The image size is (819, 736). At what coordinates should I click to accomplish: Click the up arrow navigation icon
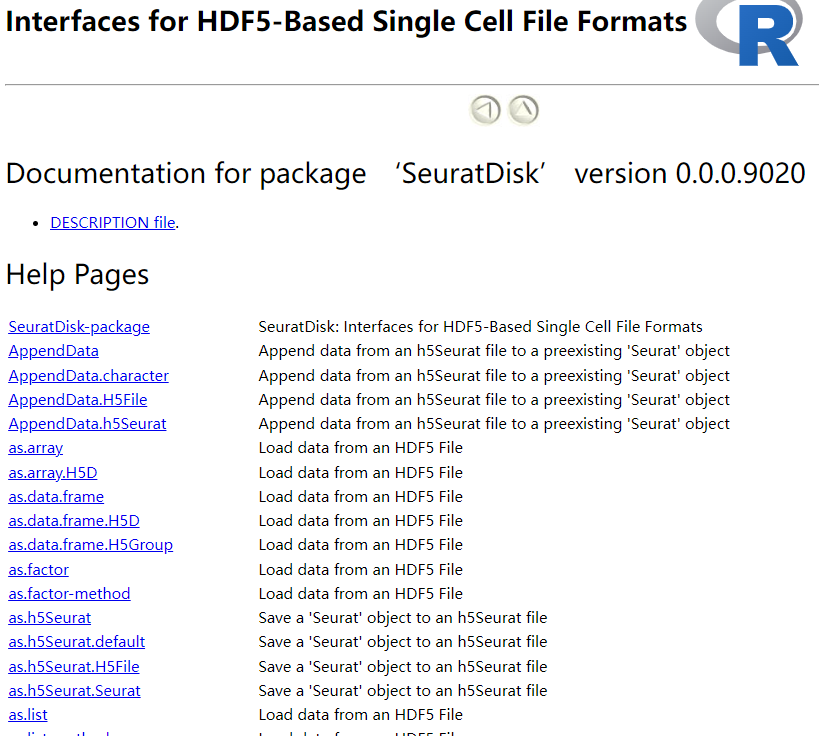(x=524, y=110)
